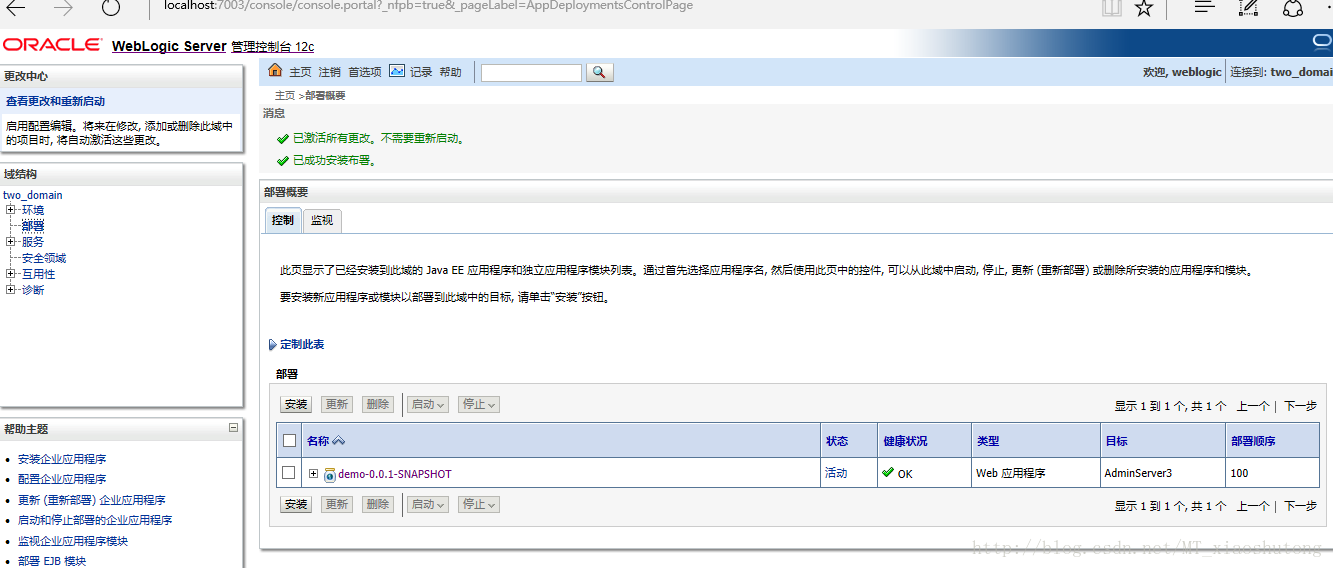Image resolution: width=1333 pixels, height=568 pixels.
Task: Click the top 上一个 pagination link
Action: [x=1253, y=406]
